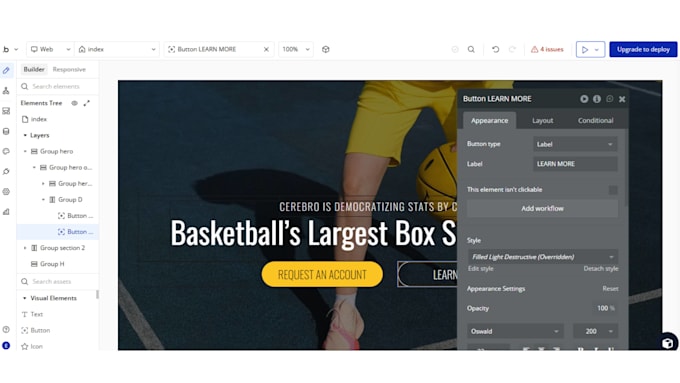Select the Layout tab

tap(543, 121)
